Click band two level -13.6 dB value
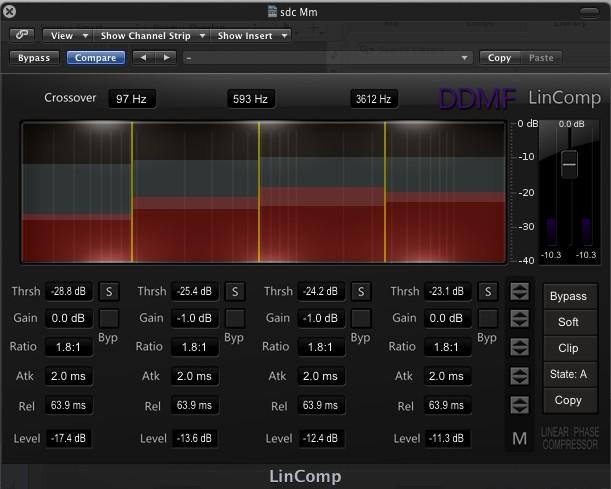Screen dimensions: 611x489 (194, 438)
